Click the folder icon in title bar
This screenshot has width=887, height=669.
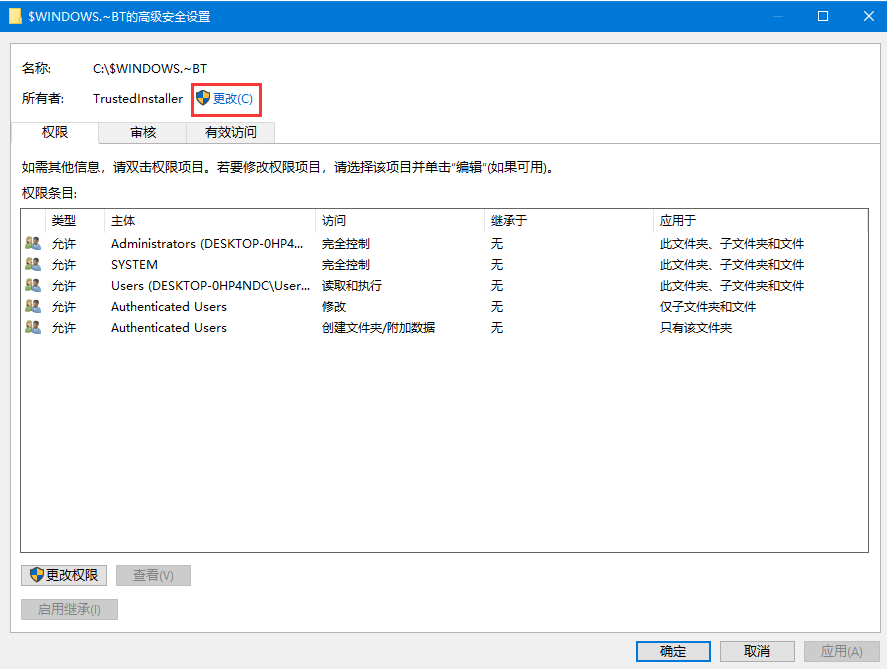(x=15, y=16)
